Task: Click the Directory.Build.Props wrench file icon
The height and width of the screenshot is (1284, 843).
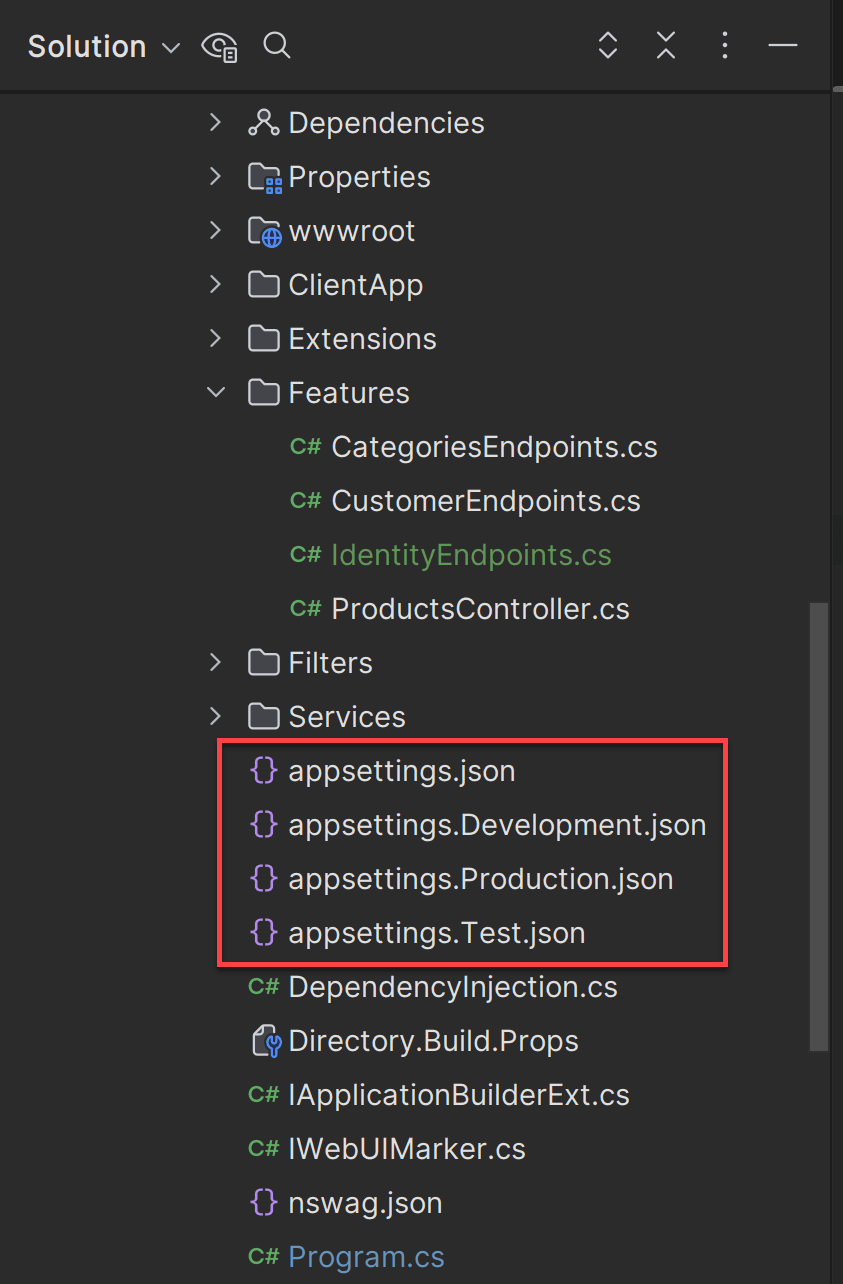Action: pyautogui.click(x=264, y=1041)
